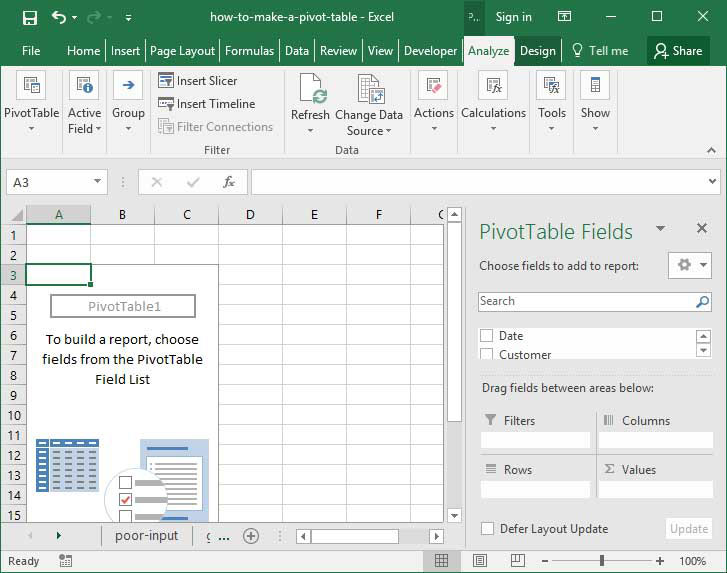727x573 pixels.
Task: Open PivotTable Fields task pane options arrow
Action: point(661,228)
